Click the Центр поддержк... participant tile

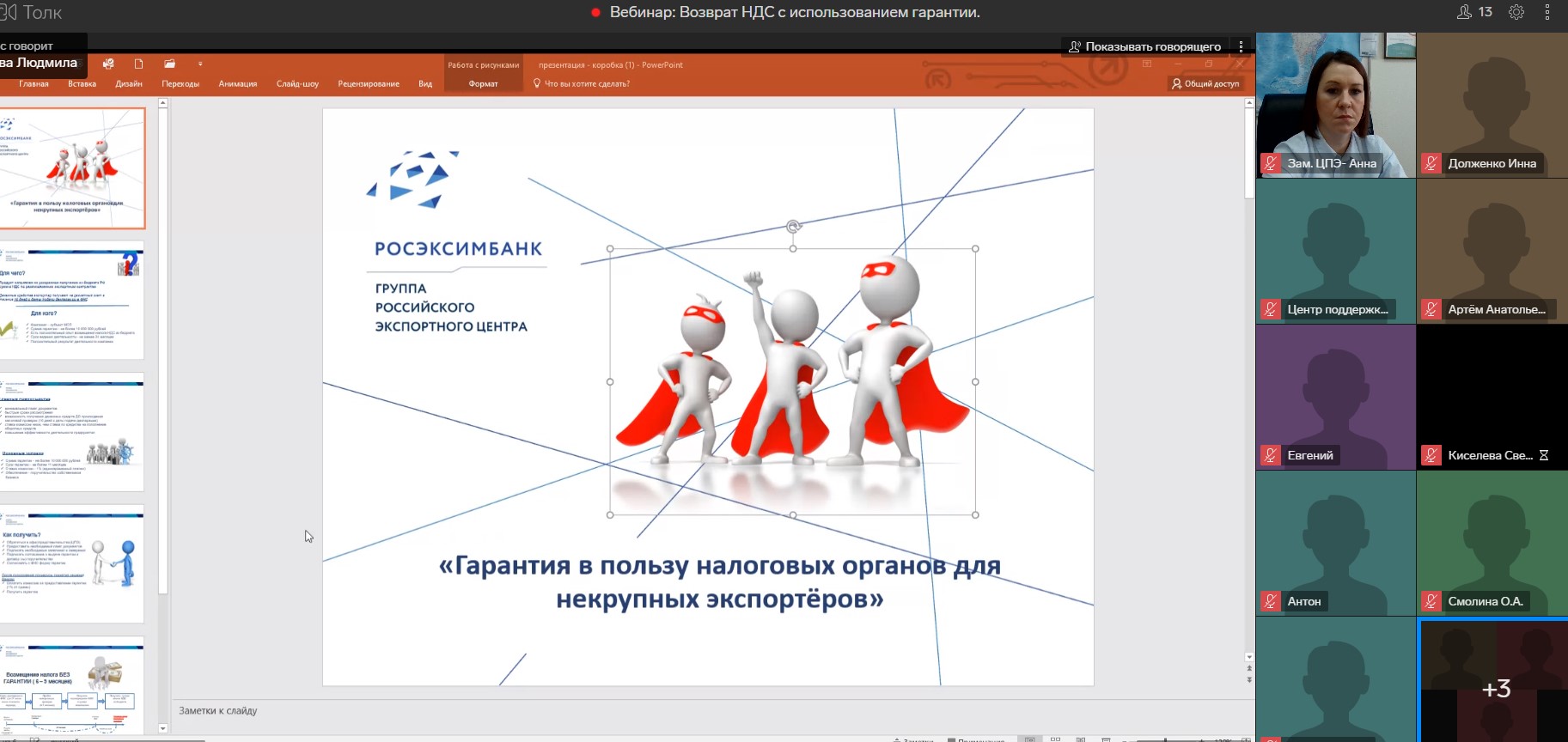(1335, 251)
